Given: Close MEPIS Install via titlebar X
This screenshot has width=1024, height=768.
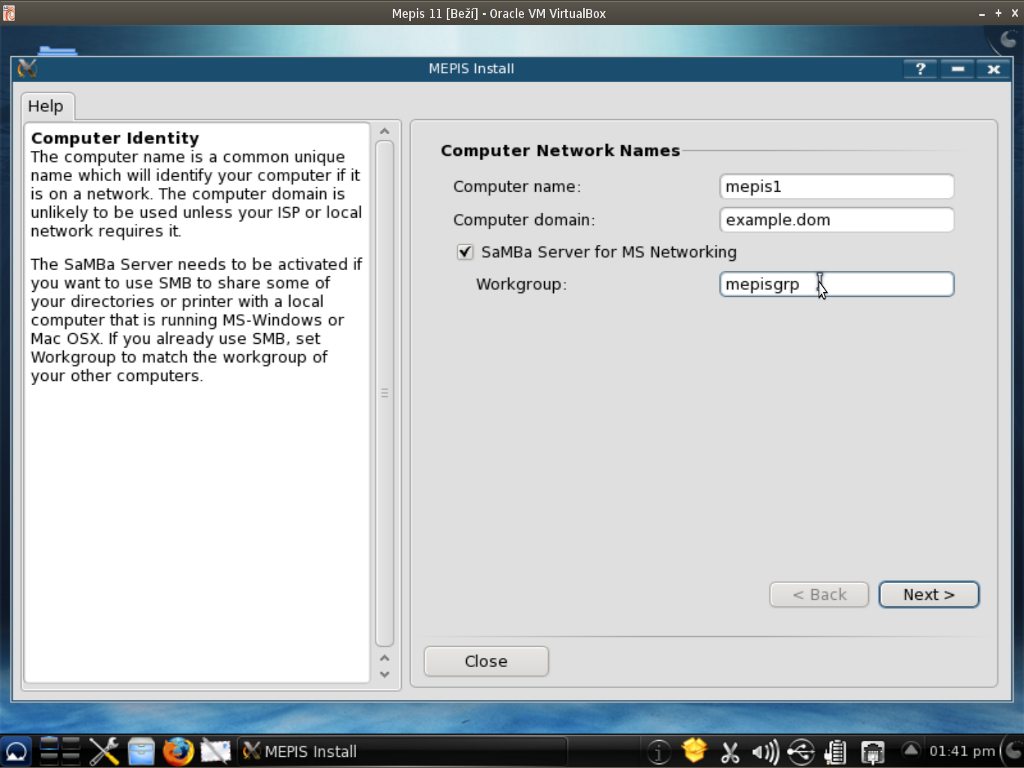Looking at the screenshot, I should tap(994, 69).
